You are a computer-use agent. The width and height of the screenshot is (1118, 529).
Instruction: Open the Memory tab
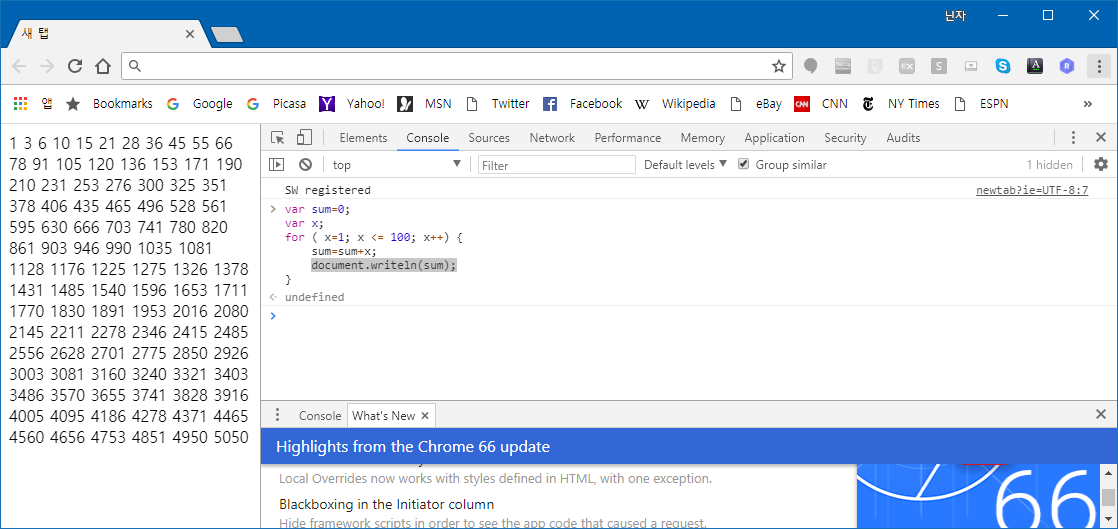702,138
